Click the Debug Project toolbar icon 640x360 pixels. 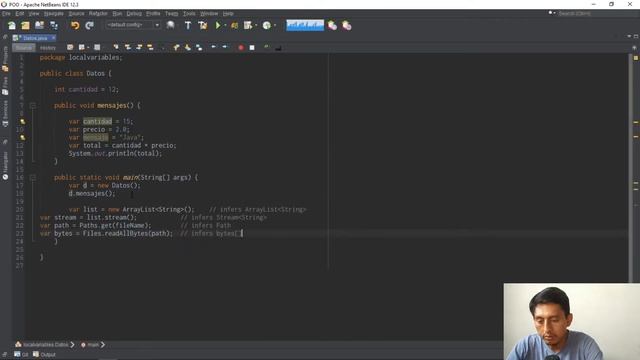coord(234,25)
